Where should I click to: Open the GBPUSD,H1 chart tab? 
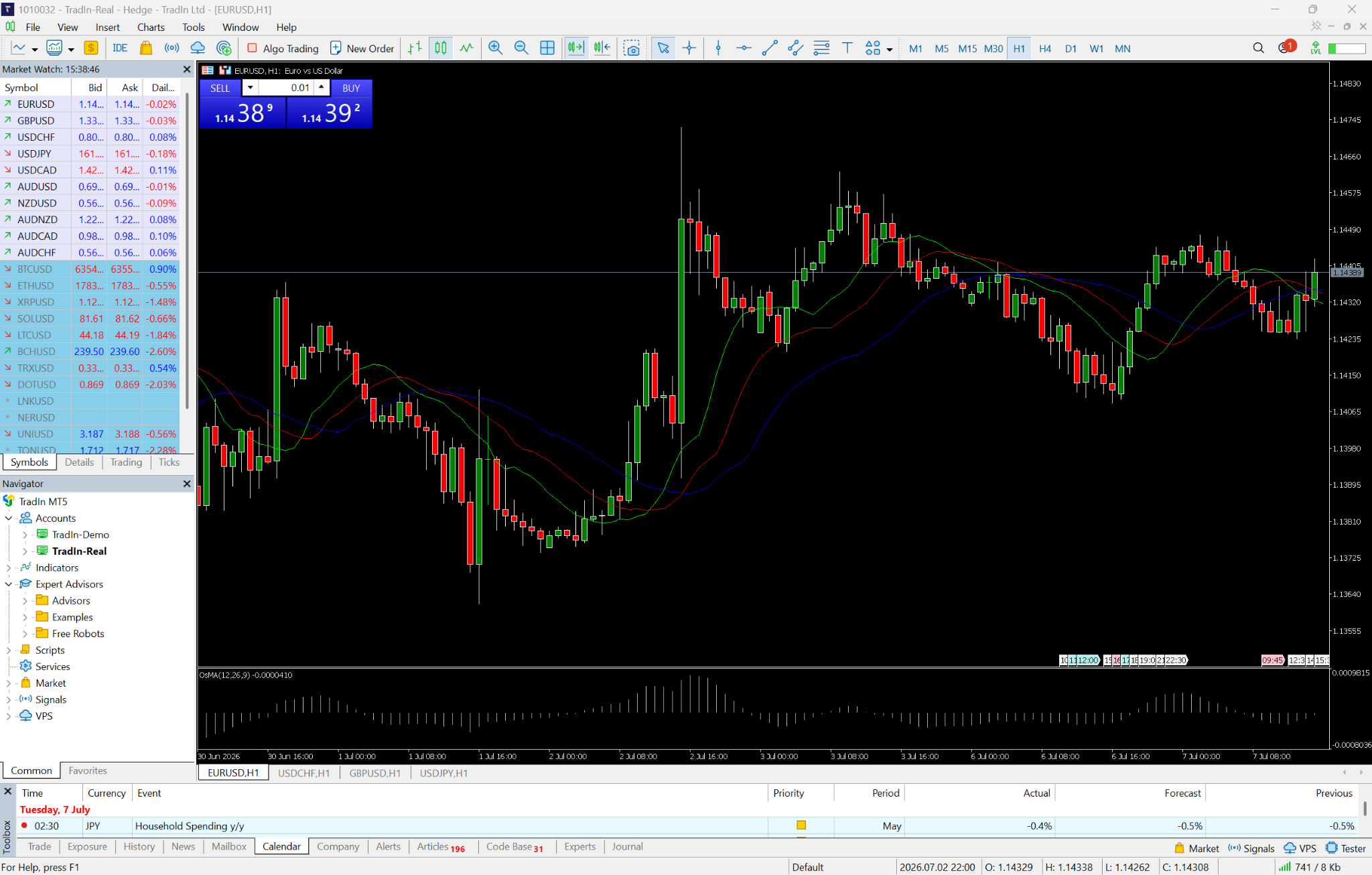click(x=374, y=773)
